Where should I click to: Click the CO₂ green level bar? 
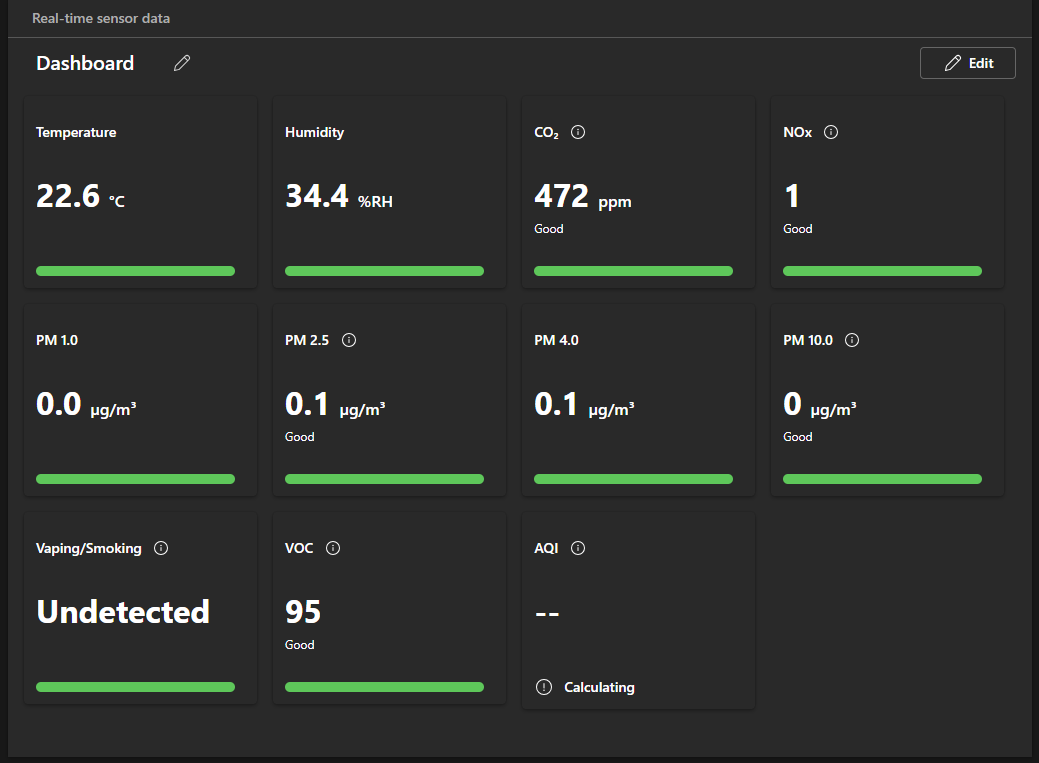point(633,271)
